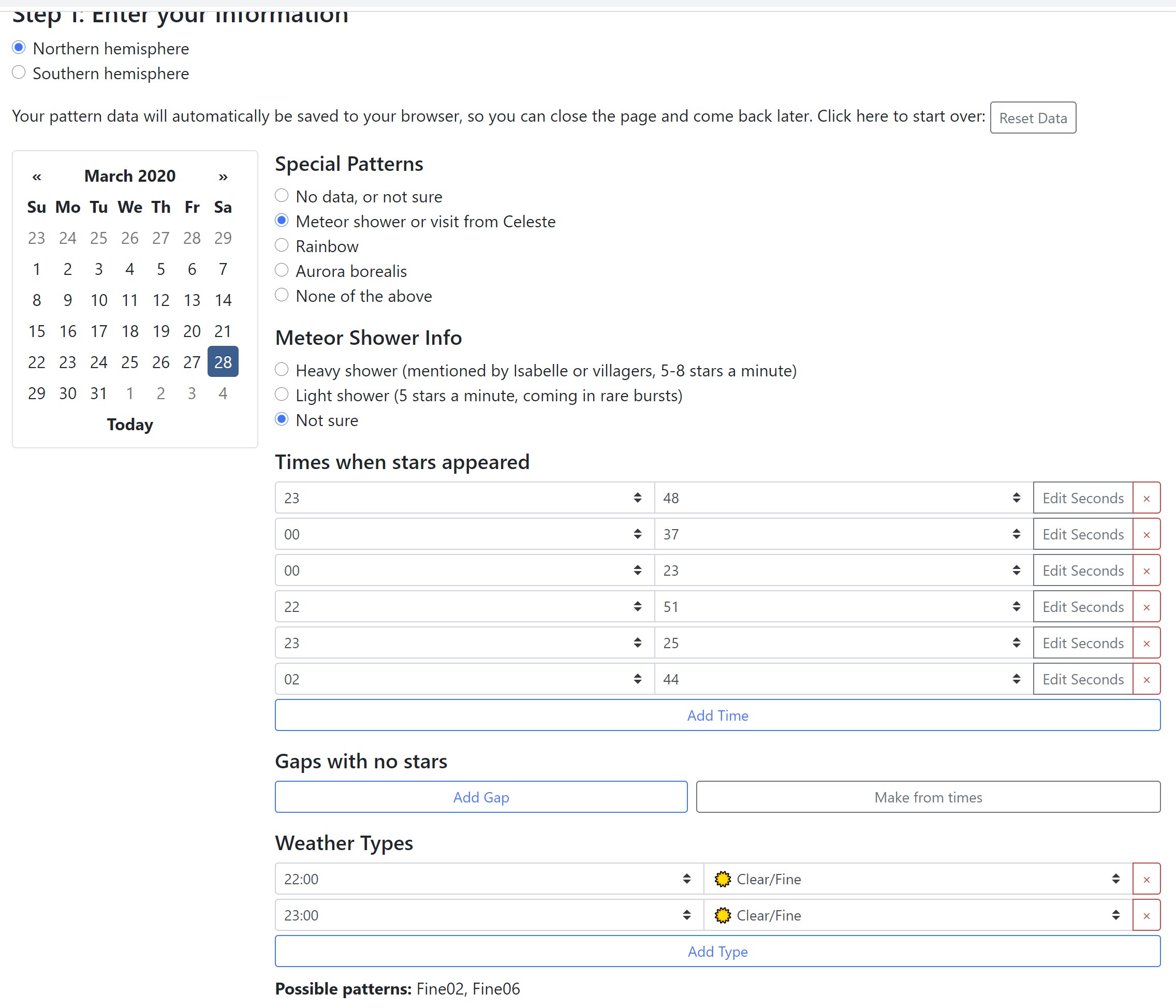1176x1008 pixels.
Task: Remove the 02:44 star time entry
Action: [x=1146, y=680]
